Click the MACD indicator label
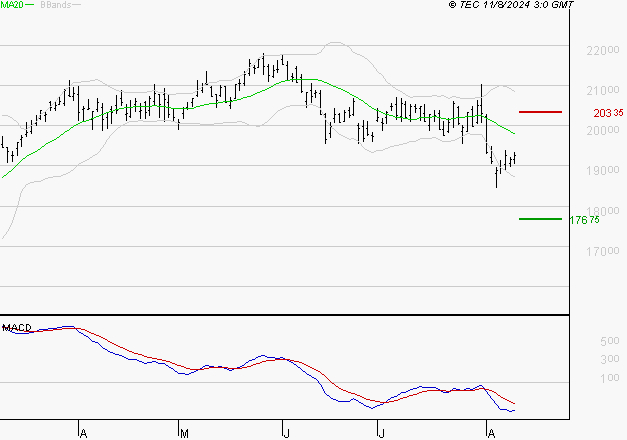The width and height of the screenshot is (627, 440). pos(17,328)
